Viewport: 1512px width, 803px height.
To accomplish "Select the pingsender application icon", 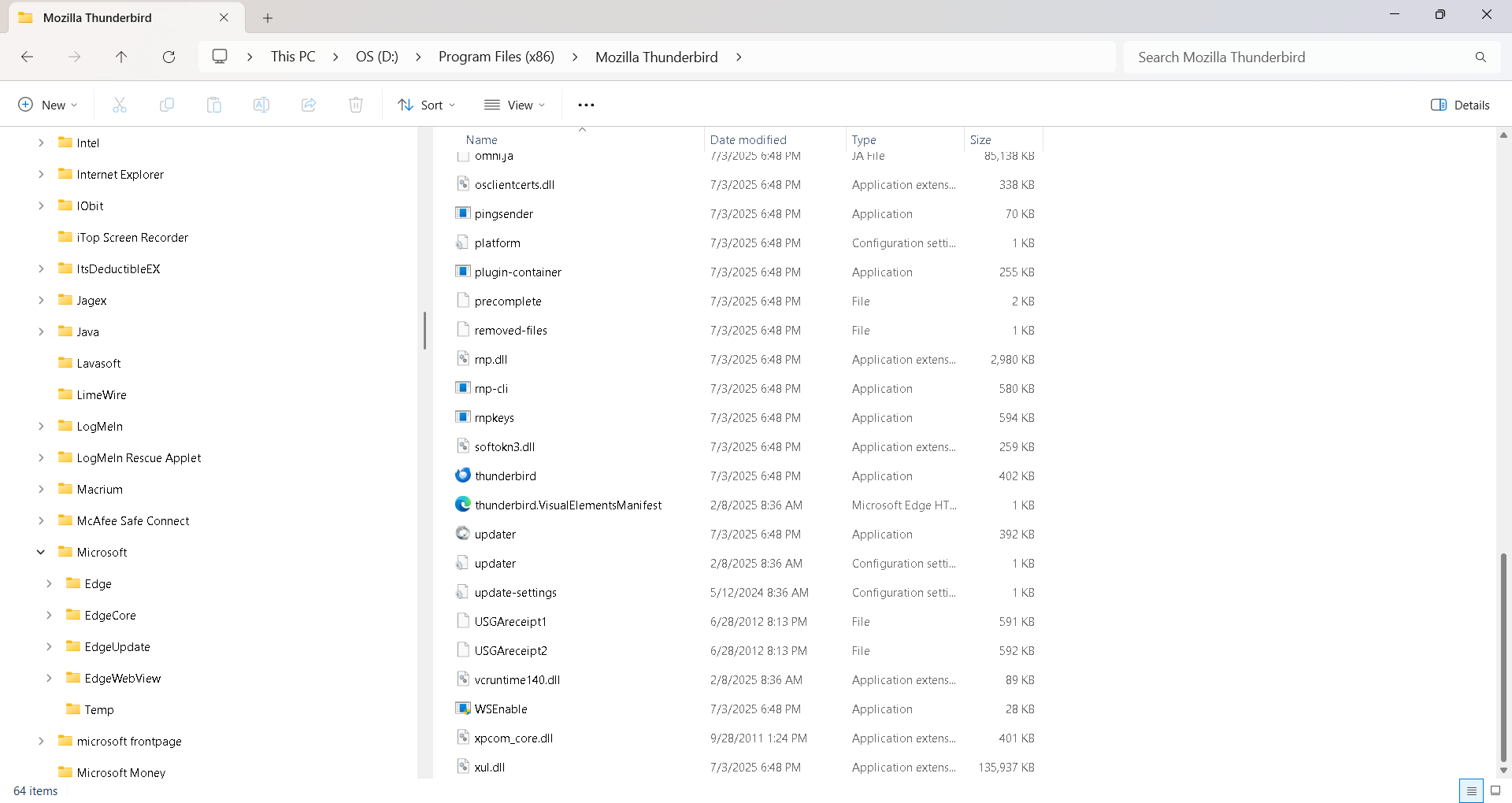I will (x=463, y=213).
